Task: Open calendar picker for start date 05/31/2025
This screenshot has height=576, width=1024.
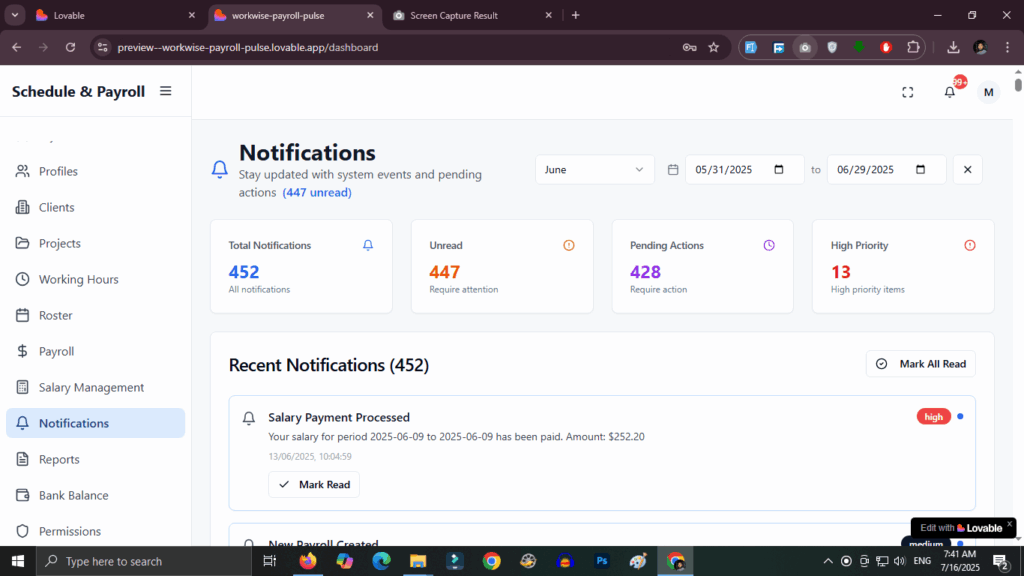Action: tap(779, 170)
